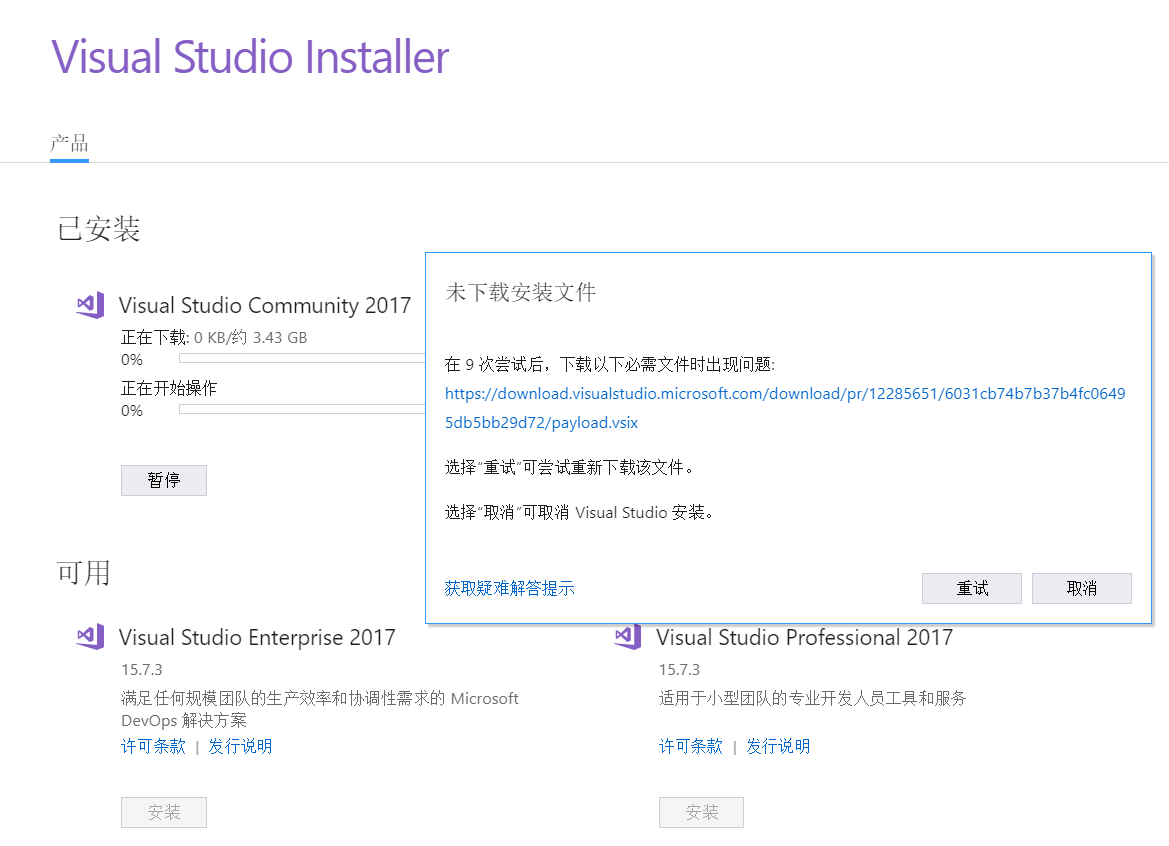Click the Visual Studio Professional 2017 logo icon
1169x846 pixels.
(628, 637)
